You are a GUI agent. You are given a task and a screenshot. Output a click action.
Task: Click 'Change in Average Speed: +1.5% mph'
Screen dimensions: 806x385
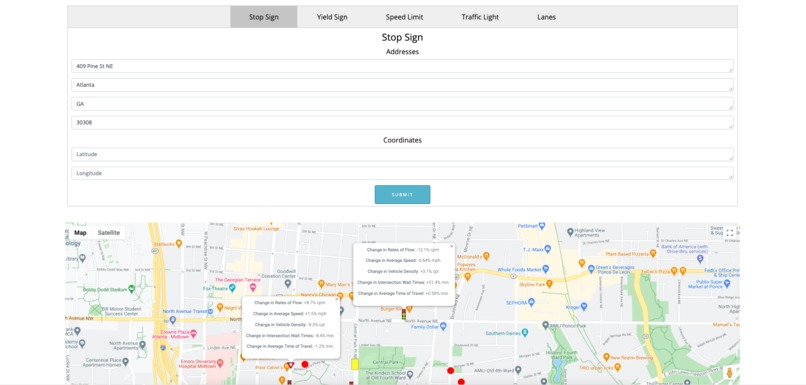pos(289,314)
